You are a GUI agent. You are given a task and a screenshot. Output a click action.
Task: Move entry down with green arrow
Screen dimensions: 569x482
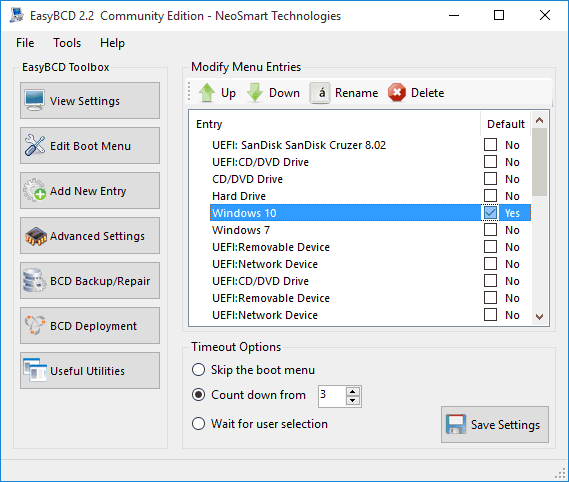coord(255,93)
